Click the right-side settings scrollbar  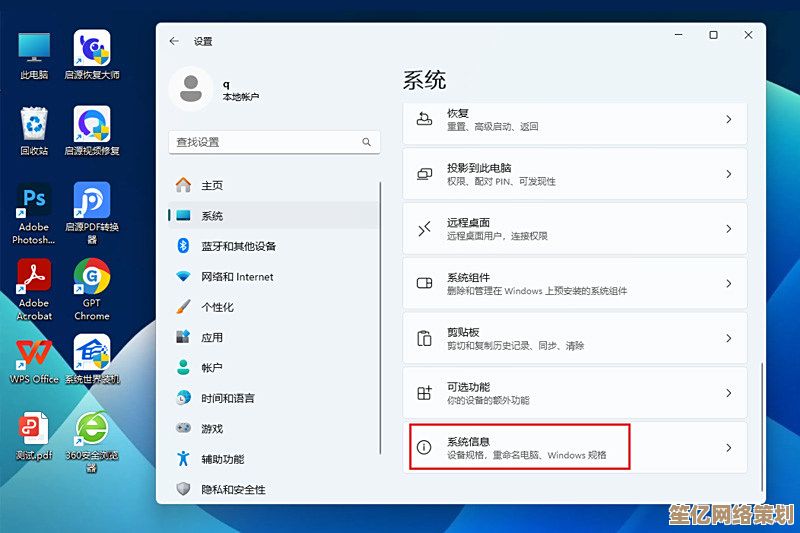(x=763, y=420)
